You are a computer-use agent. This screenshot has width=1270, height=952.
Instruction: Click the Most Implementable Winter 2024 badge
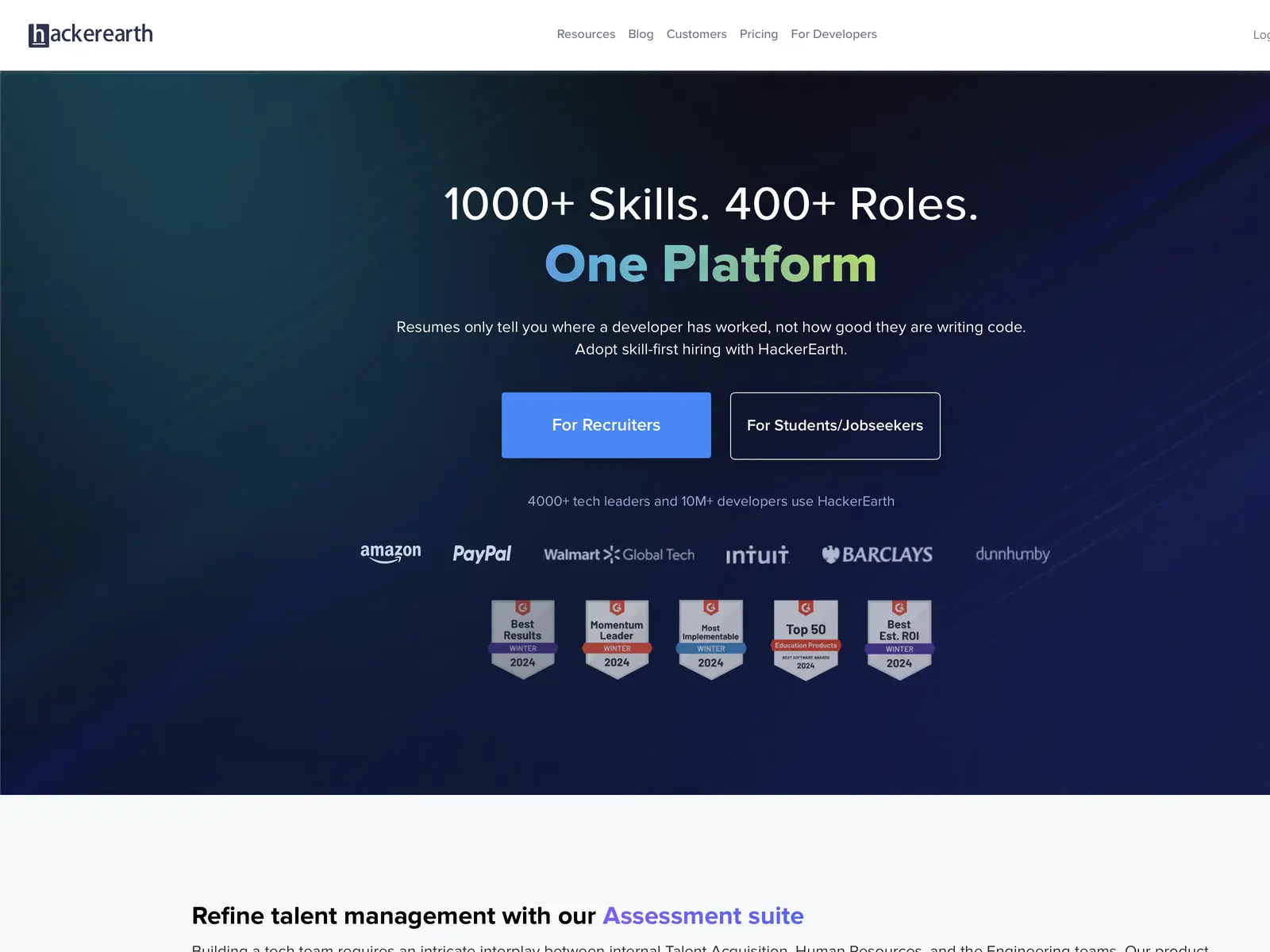point(710,639)
